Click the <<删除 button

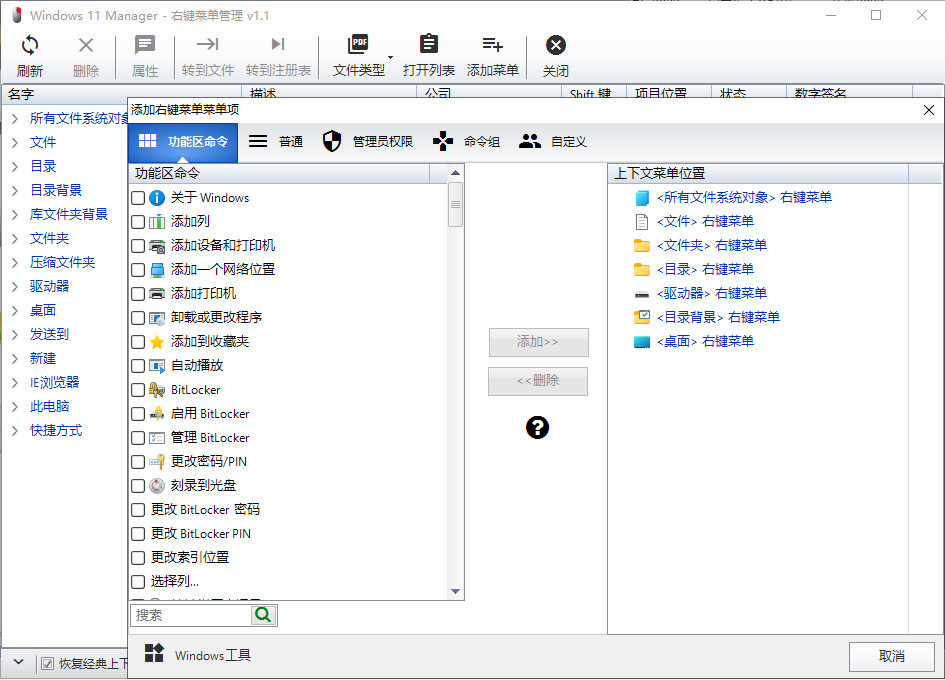[x=538, y=381]
